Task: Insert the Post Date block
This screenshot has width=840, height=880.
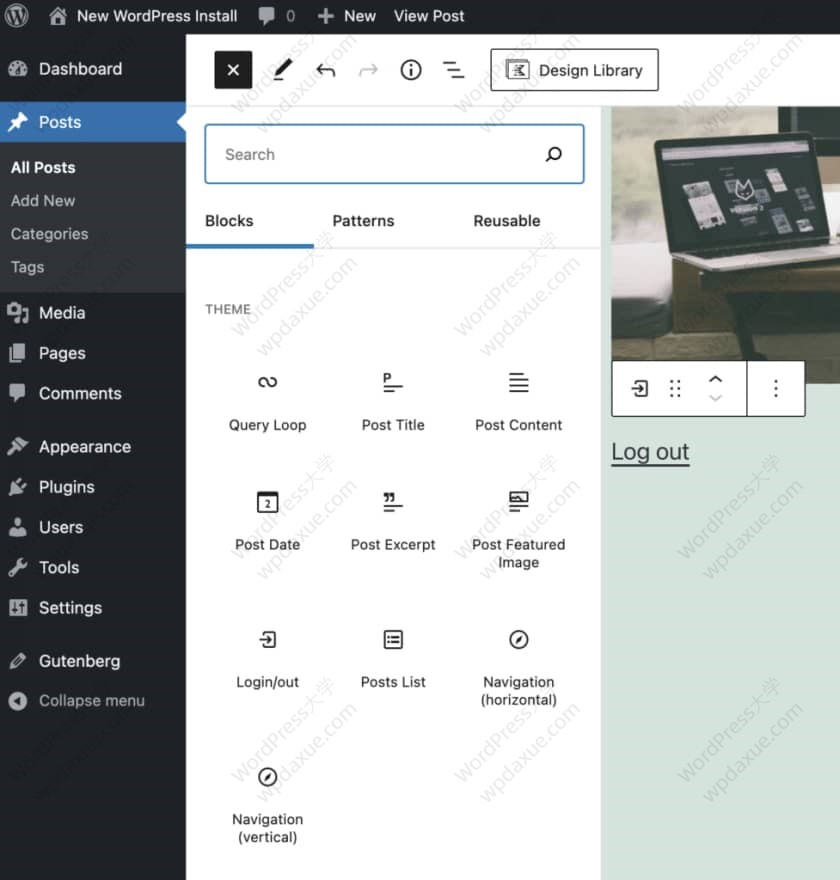Action: coord(268,521)
